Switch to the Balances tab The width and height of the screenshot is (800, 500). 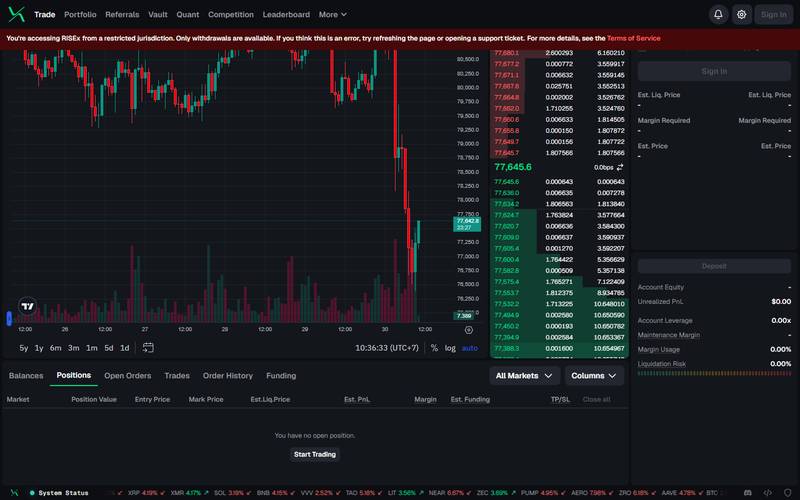point(26,376)
